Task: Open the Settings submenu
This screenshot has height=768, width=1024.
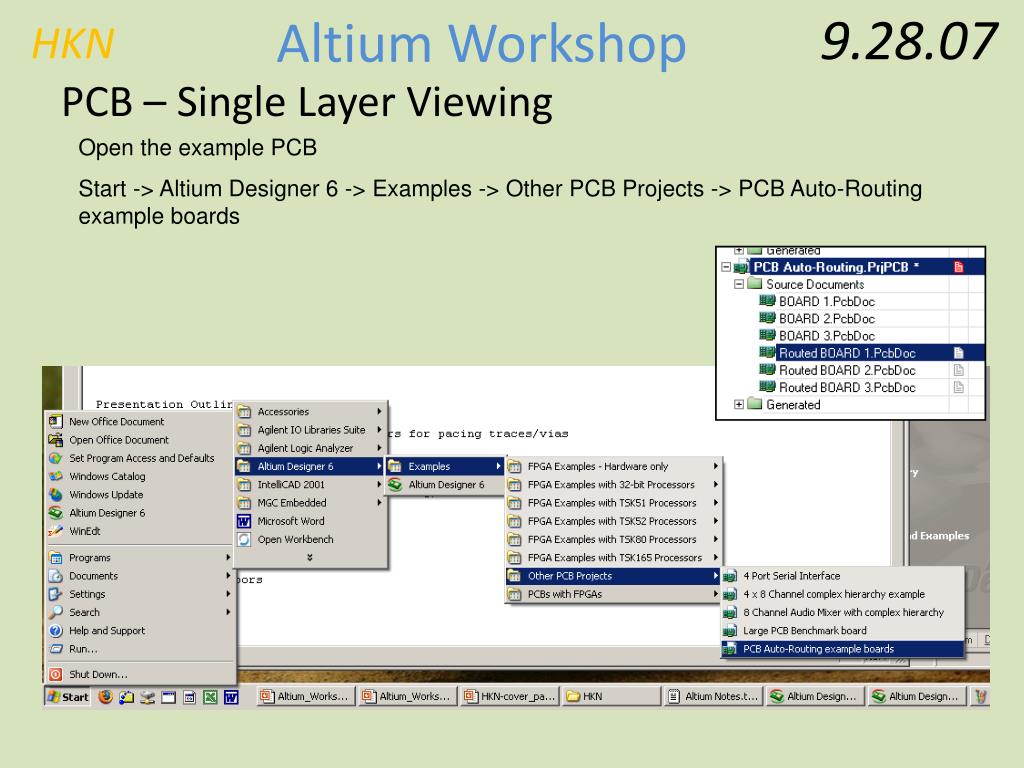Action: pos(140,594)
